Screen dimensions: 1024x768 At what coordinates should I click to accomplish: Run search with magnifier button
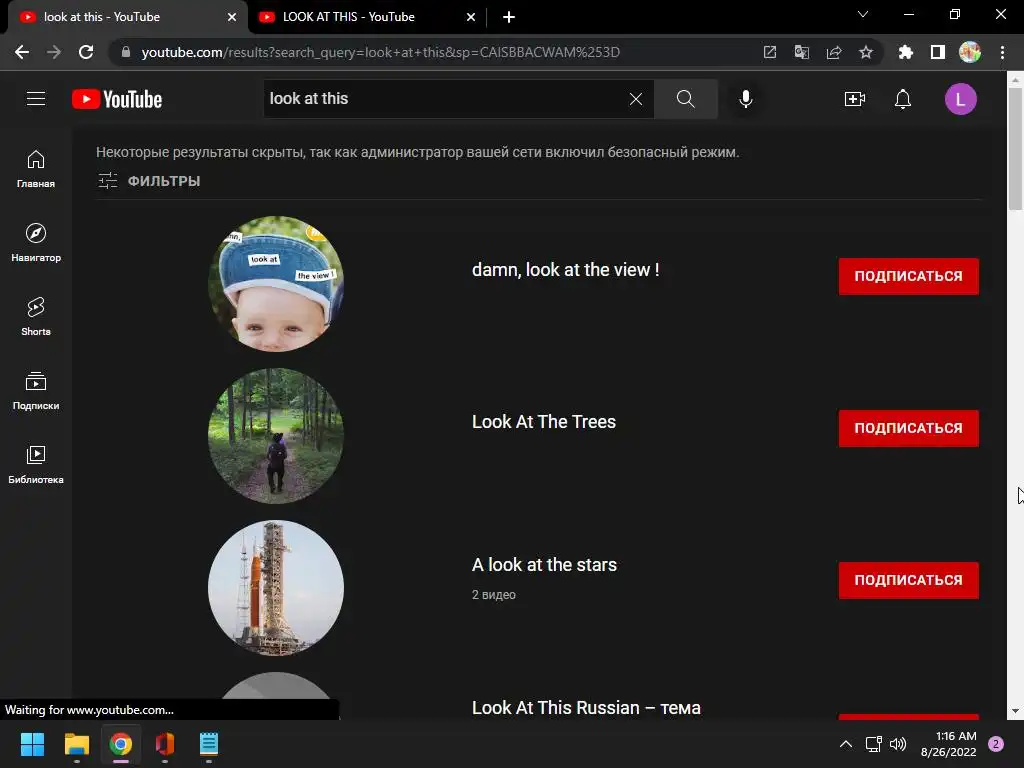point(686,99)
